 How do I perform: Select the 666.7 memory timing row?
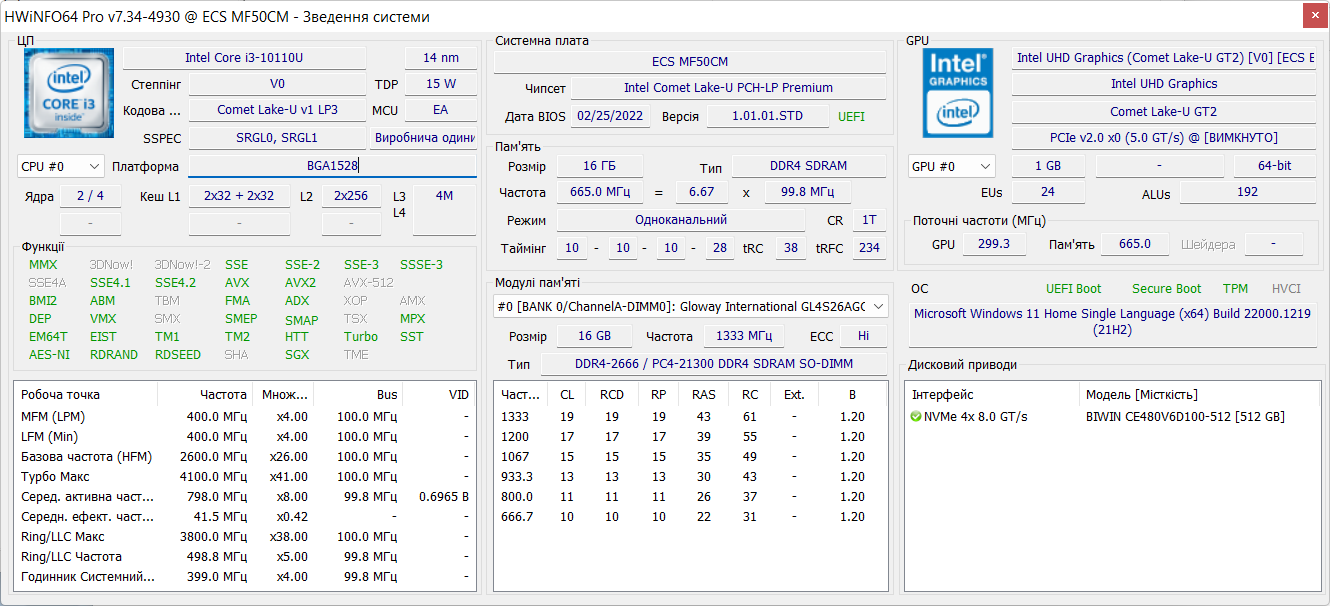pyautogui.click(x=691, y=517)
